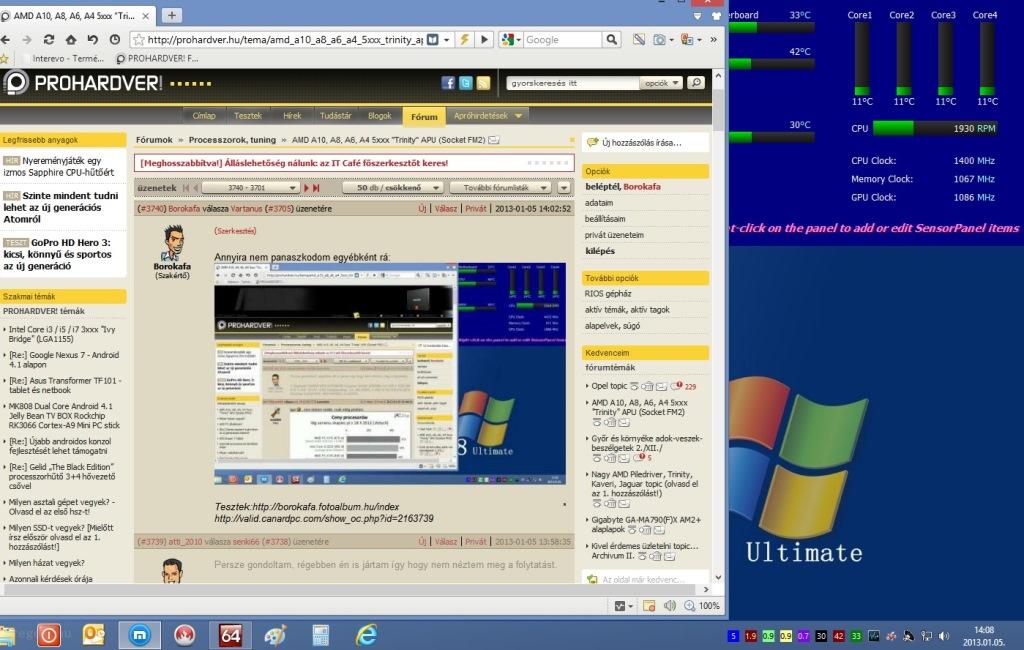Open Prohardver RSS feed icon
The width and height of the screenshot is (1024, 650).
click(x=483, y=83)
